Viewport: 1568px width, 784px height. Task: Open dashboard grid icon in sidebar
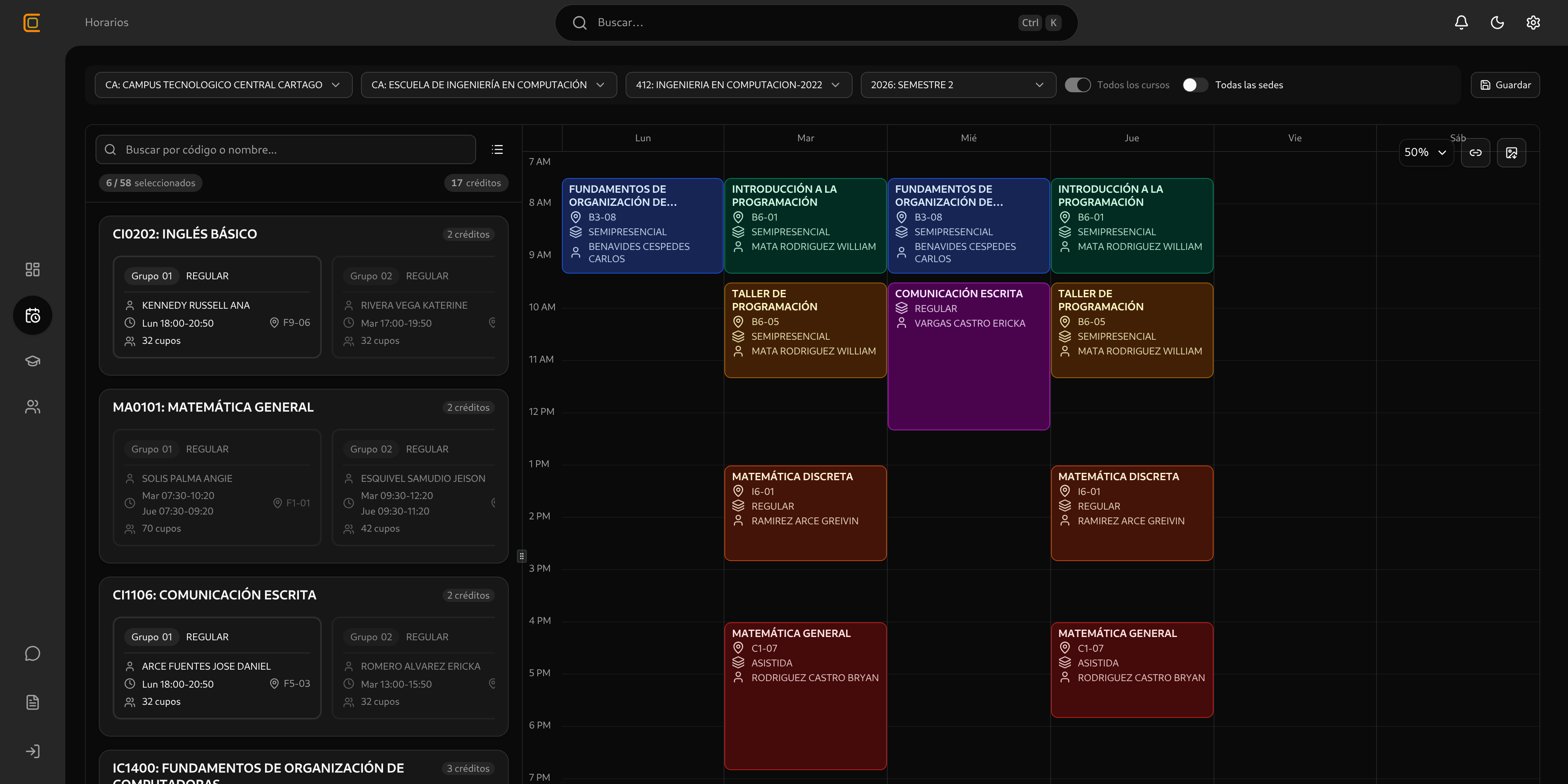(32, 269)
